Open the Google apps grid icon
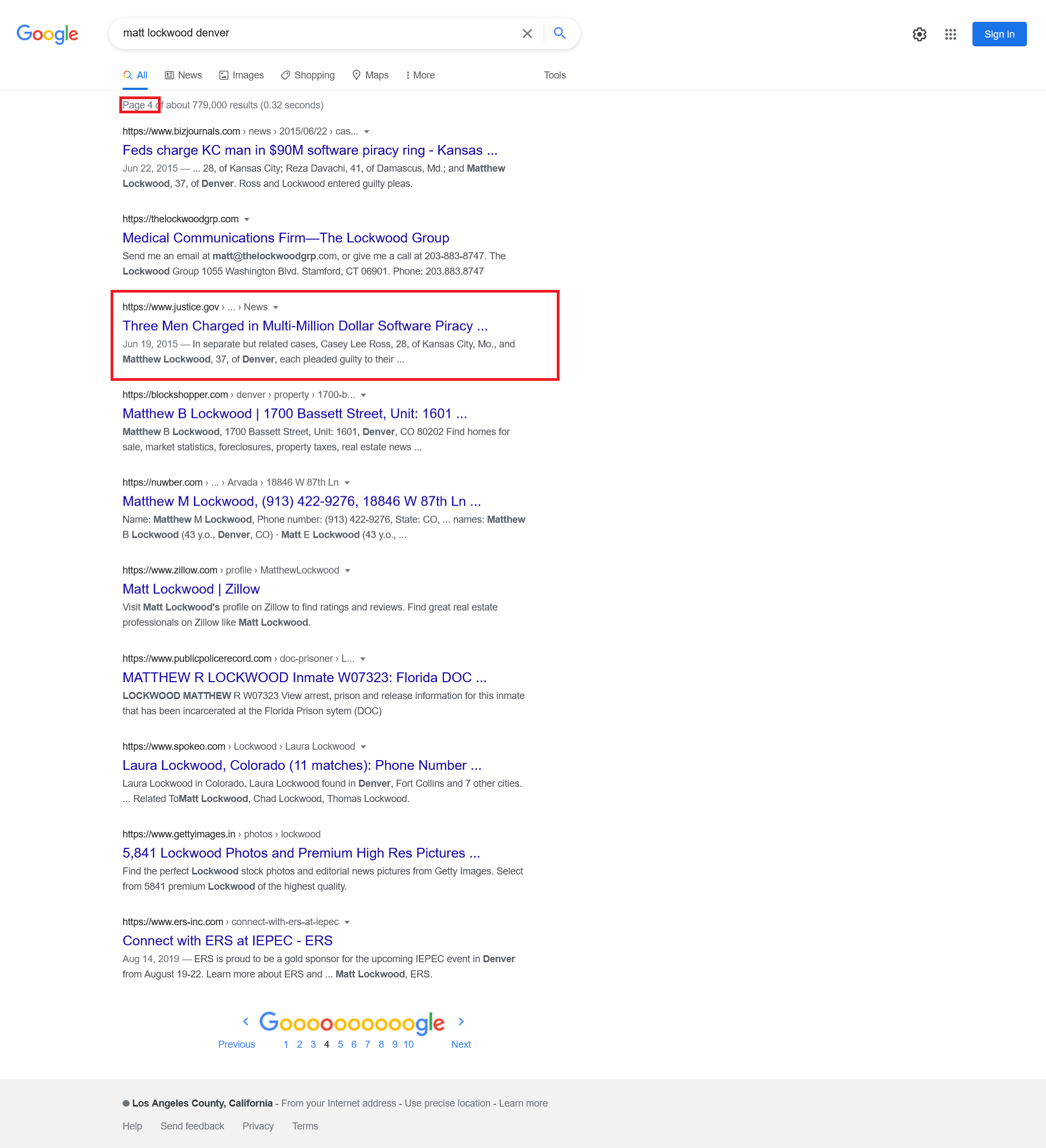 pyautogui.click(x=950, y=34)
